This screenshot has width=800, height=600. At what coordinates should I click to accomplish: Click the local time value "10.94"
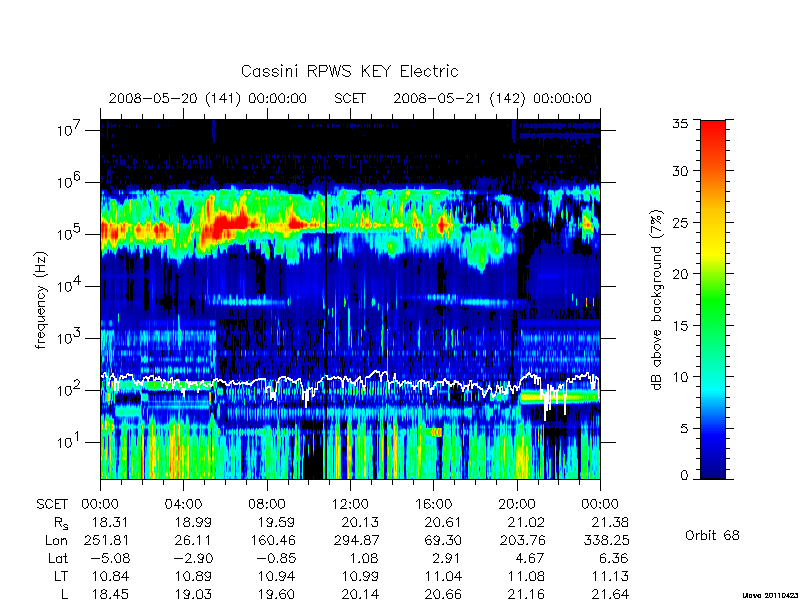277,576
